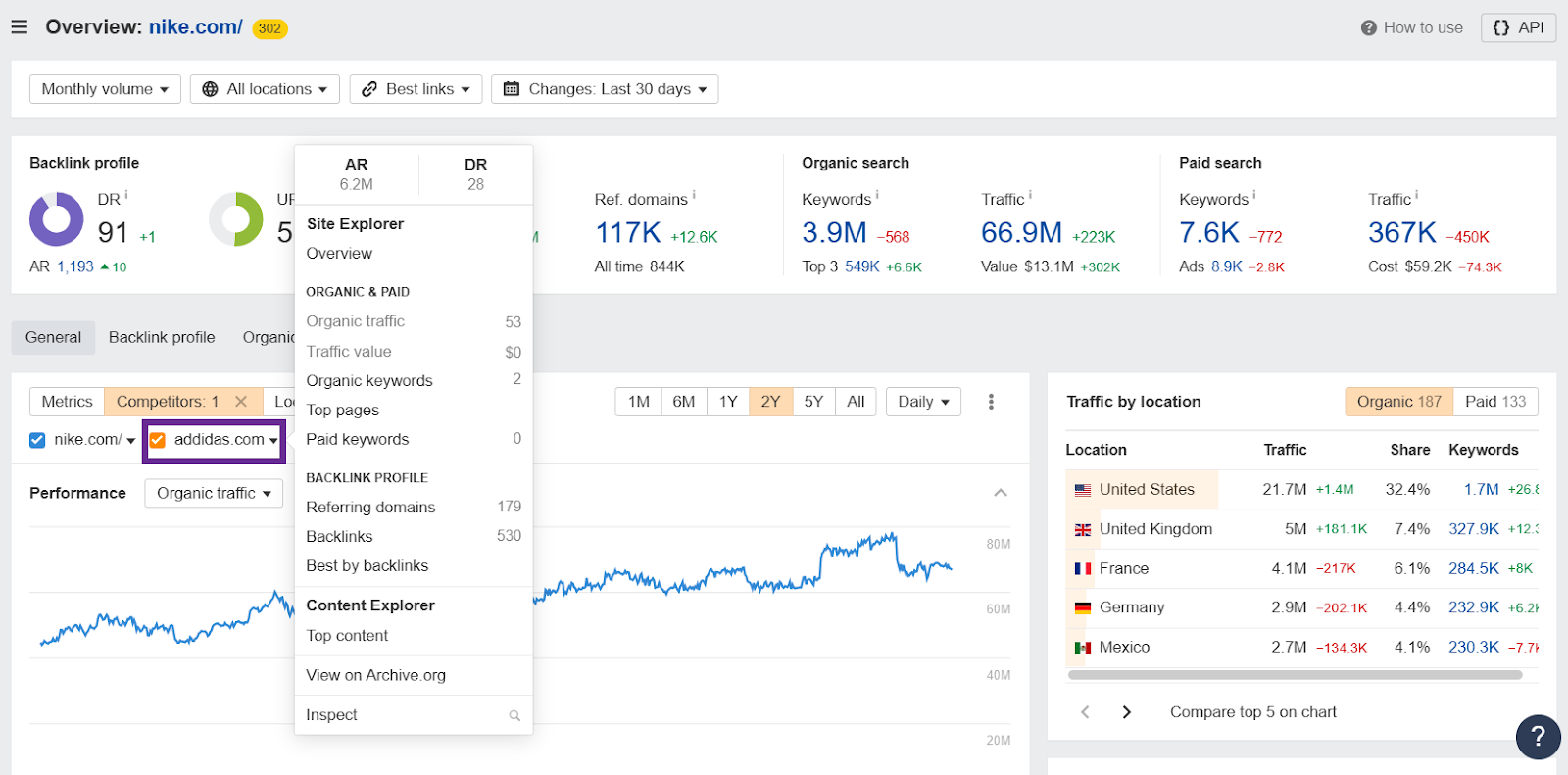The width and height of the screenshot is (1568, 775).
Task: Click the Paid search Keywords info icon
Action: click(x=1254, y=195)
